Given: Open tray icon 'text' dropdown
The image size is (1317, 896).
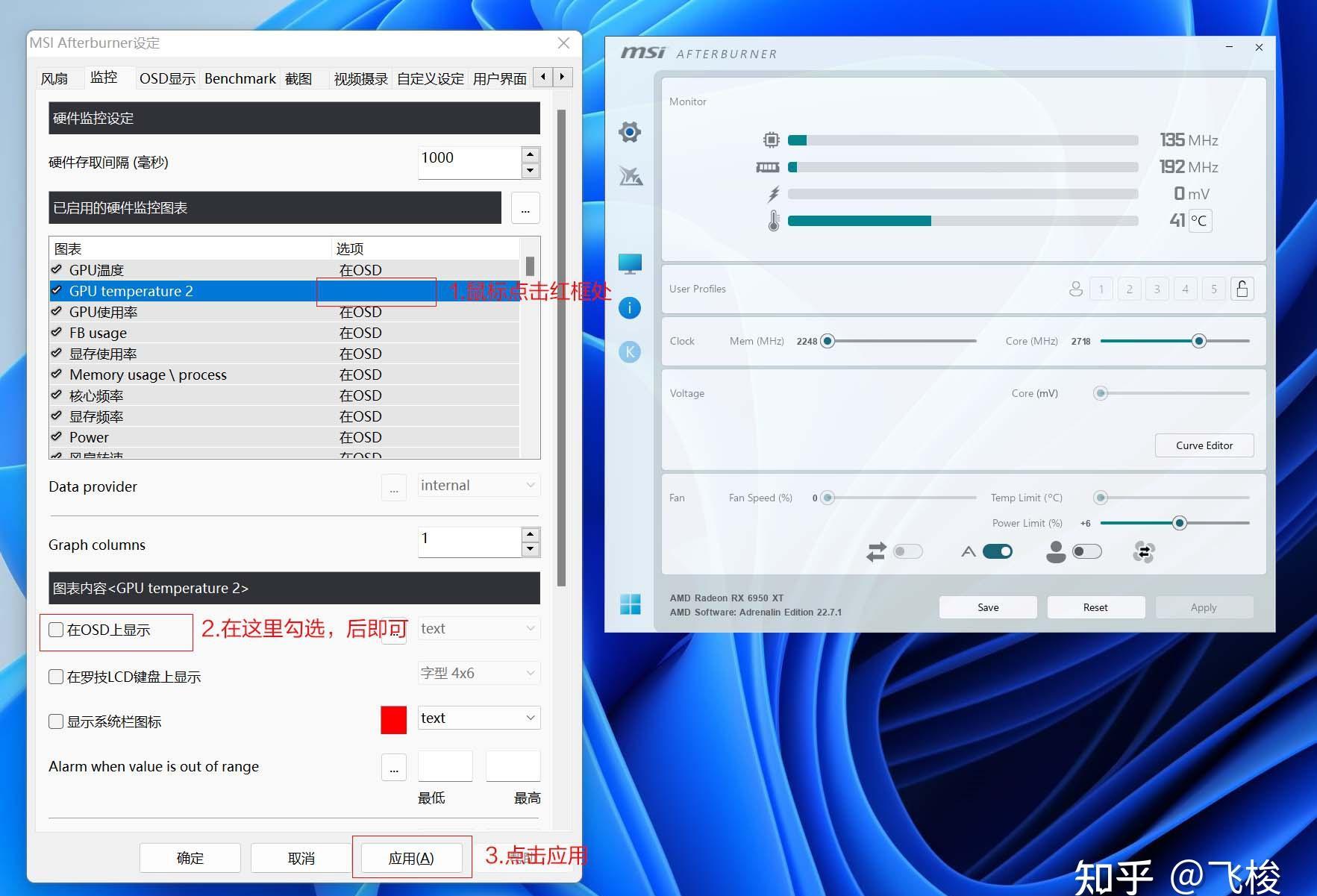Looking at the screenshot, I should click(478, 718).
